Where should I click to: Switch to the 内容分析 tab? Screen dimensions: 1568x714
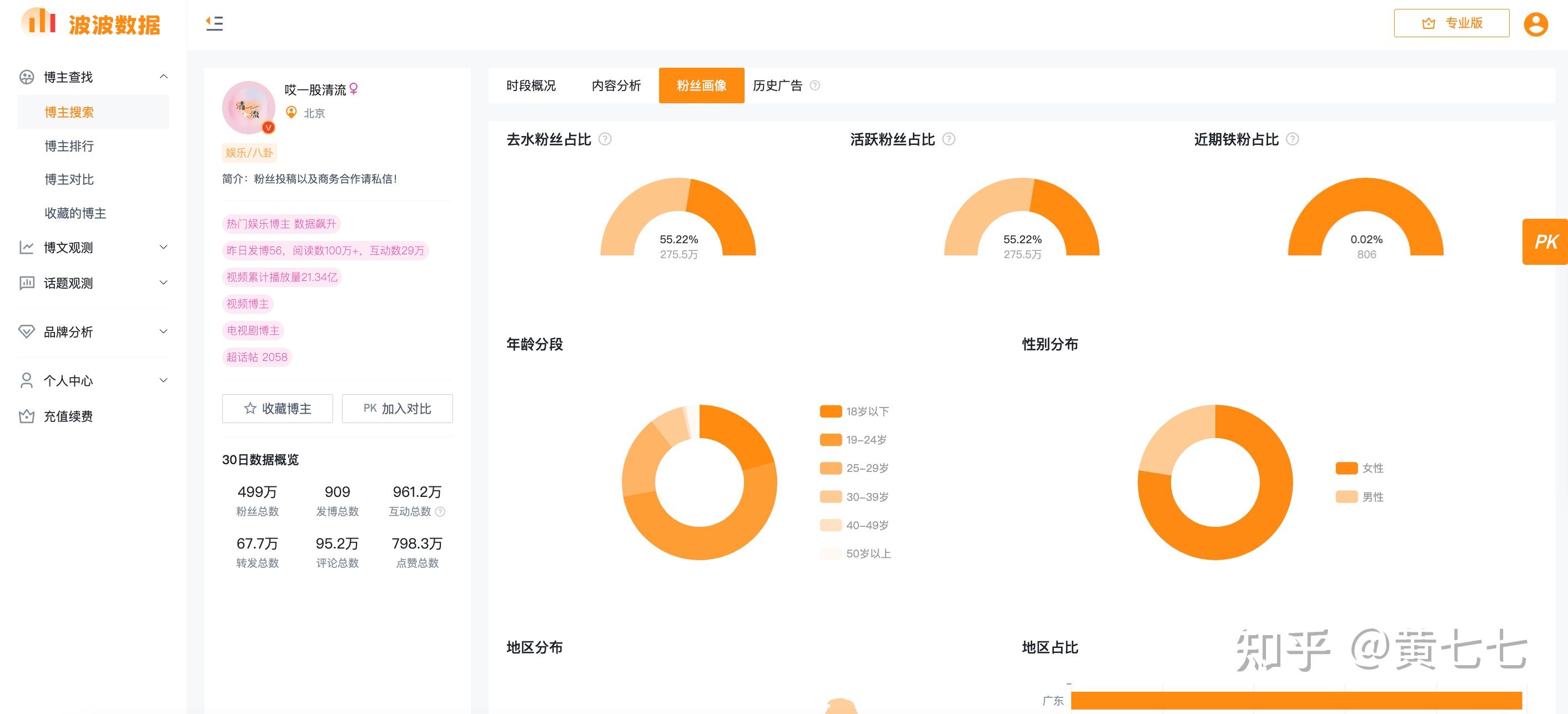[x=616, y=86]
